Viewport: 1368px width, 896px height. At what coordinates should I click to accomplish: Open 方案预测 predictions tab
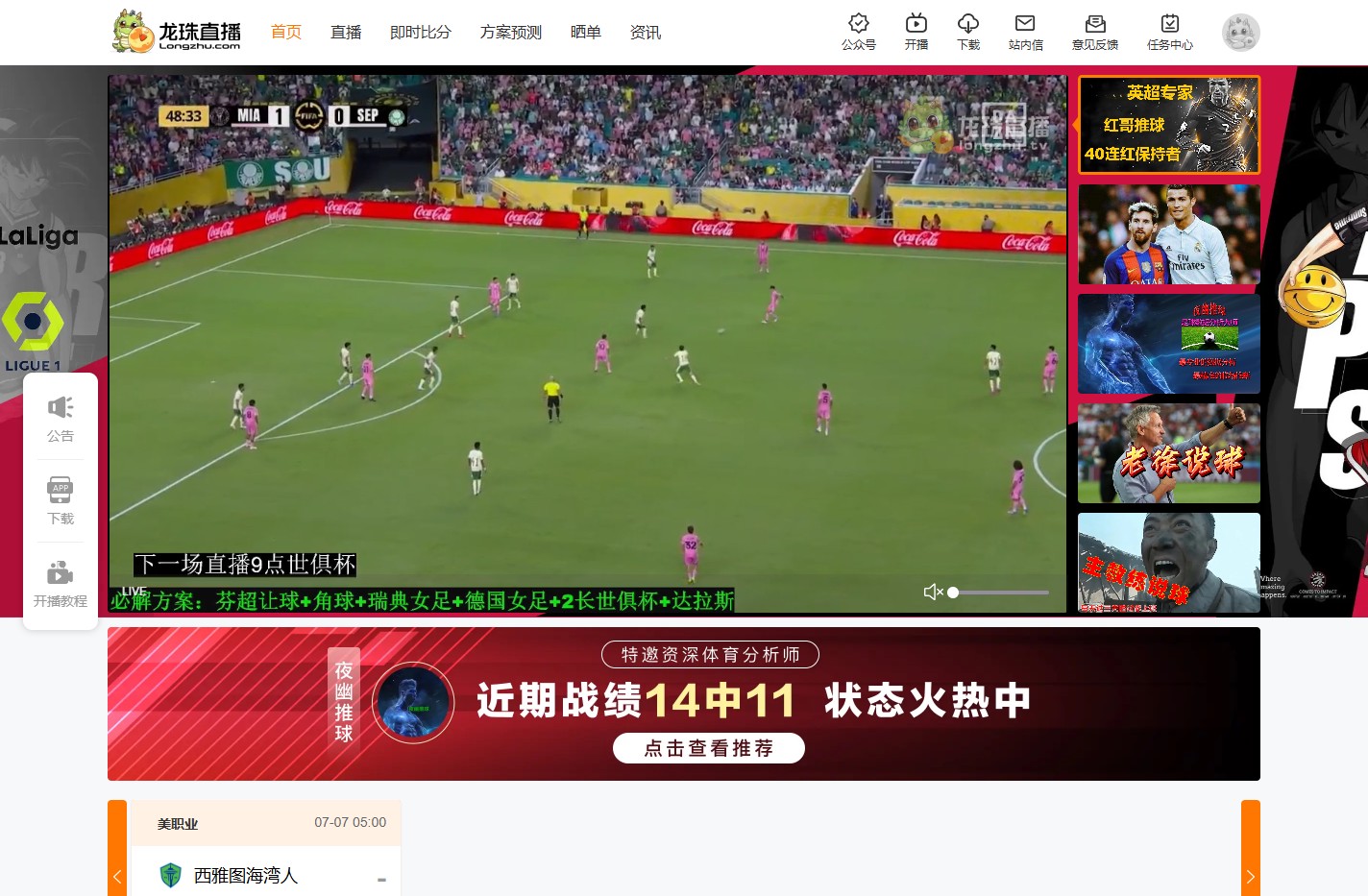[511, 32]
